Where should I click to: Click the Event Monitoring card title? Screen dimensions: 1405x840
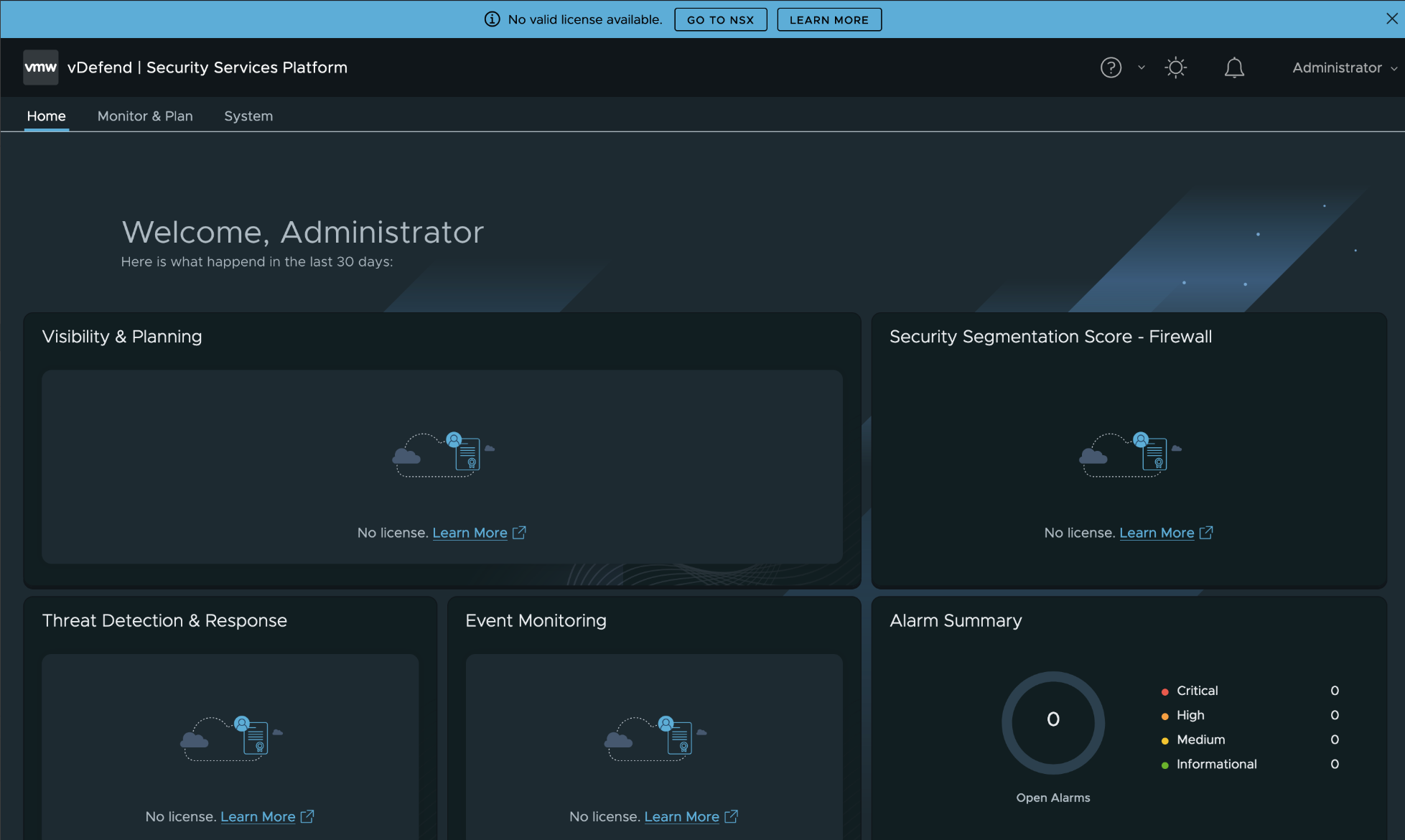click(536, 621)
